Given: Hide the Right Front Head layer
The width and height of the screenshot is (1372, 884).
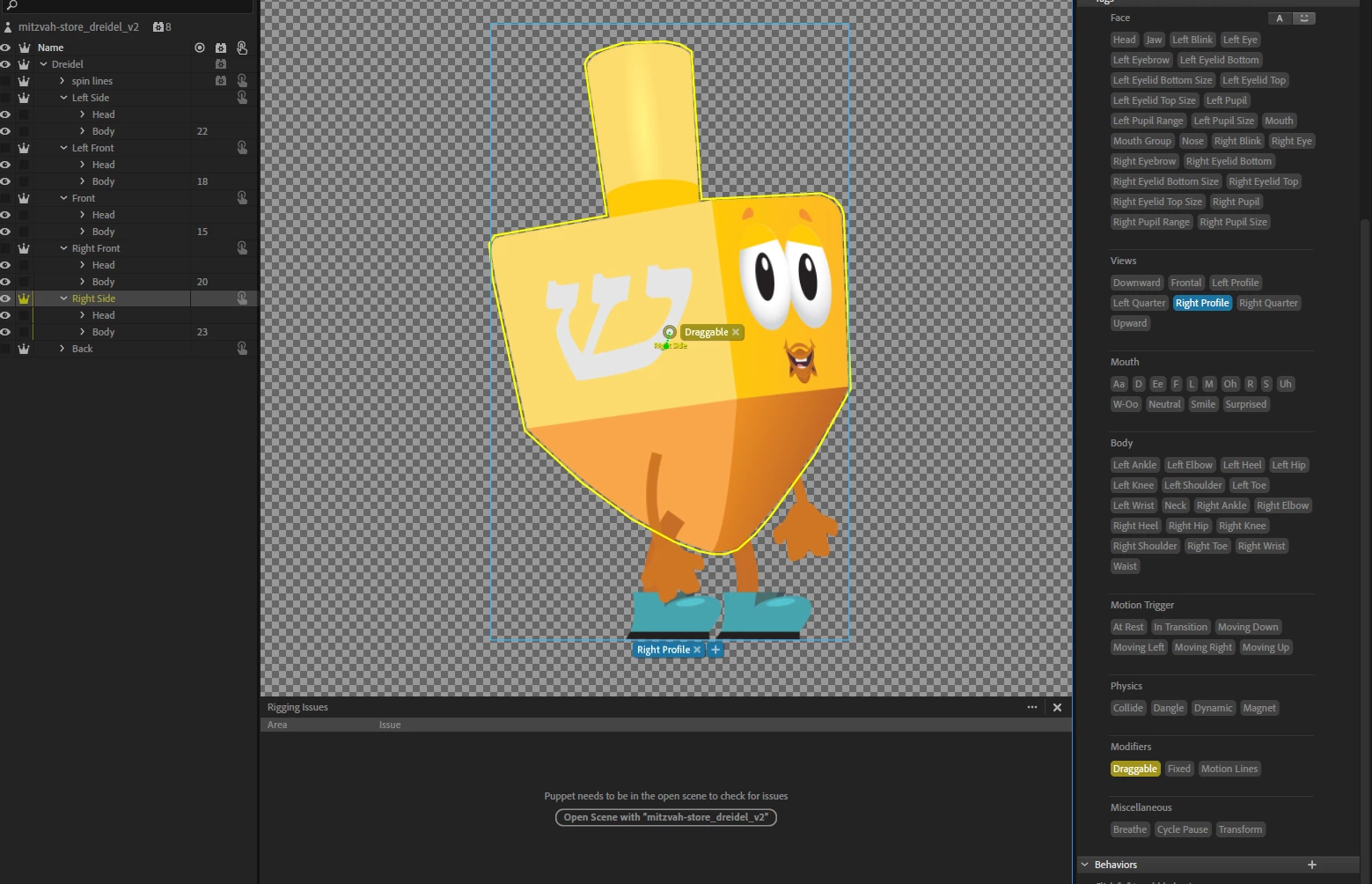Looking at the screenshot, I should pyautogui.click(x=5, y=265).
